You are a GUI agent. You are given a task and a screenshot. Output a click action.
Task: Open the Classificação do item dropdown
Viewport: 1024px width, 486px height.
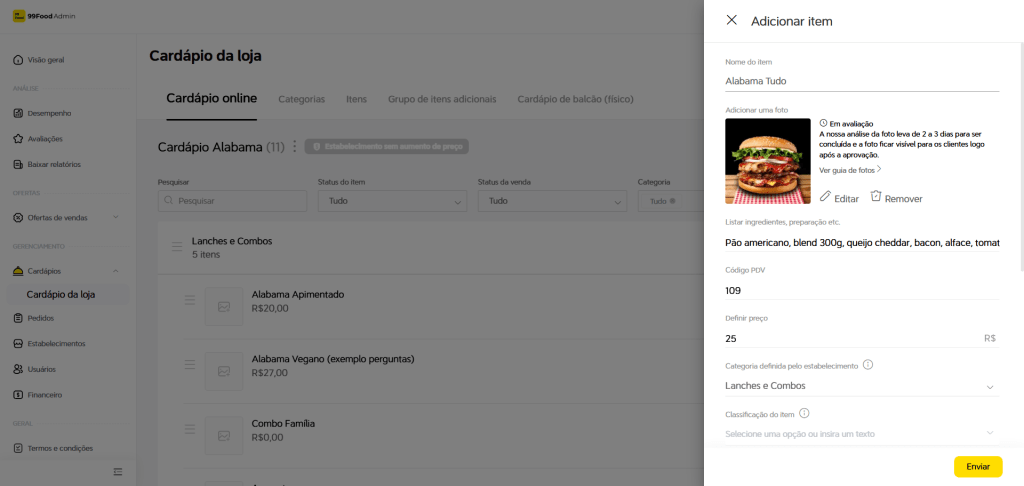[990, 433]
